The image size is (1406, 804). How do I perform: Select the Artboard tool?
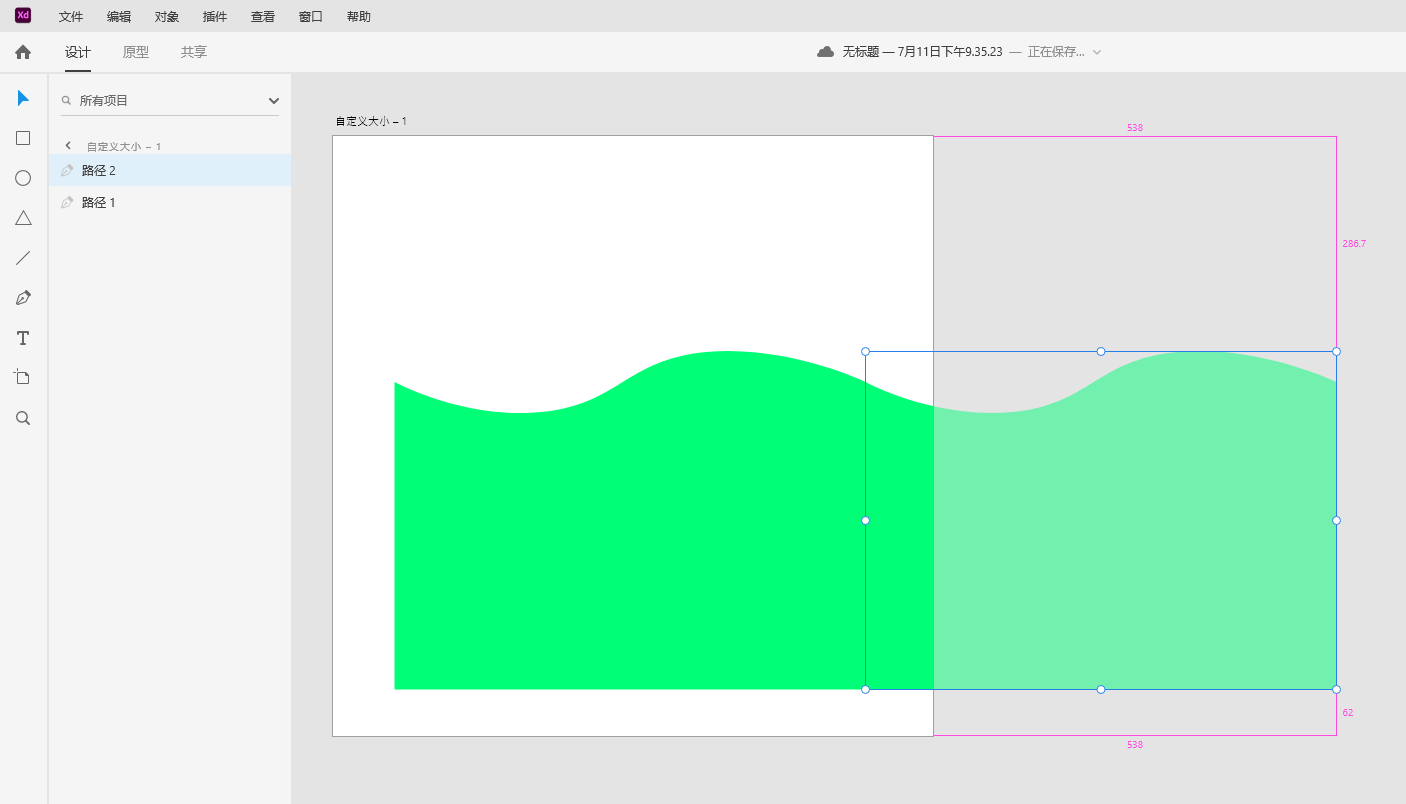coord(23,378)
